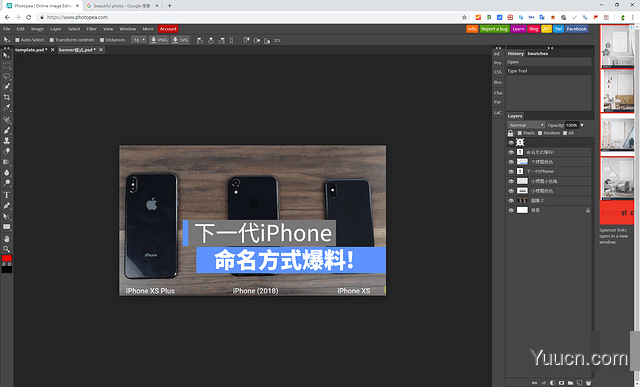Open the Facebook link

click(576, 29)
